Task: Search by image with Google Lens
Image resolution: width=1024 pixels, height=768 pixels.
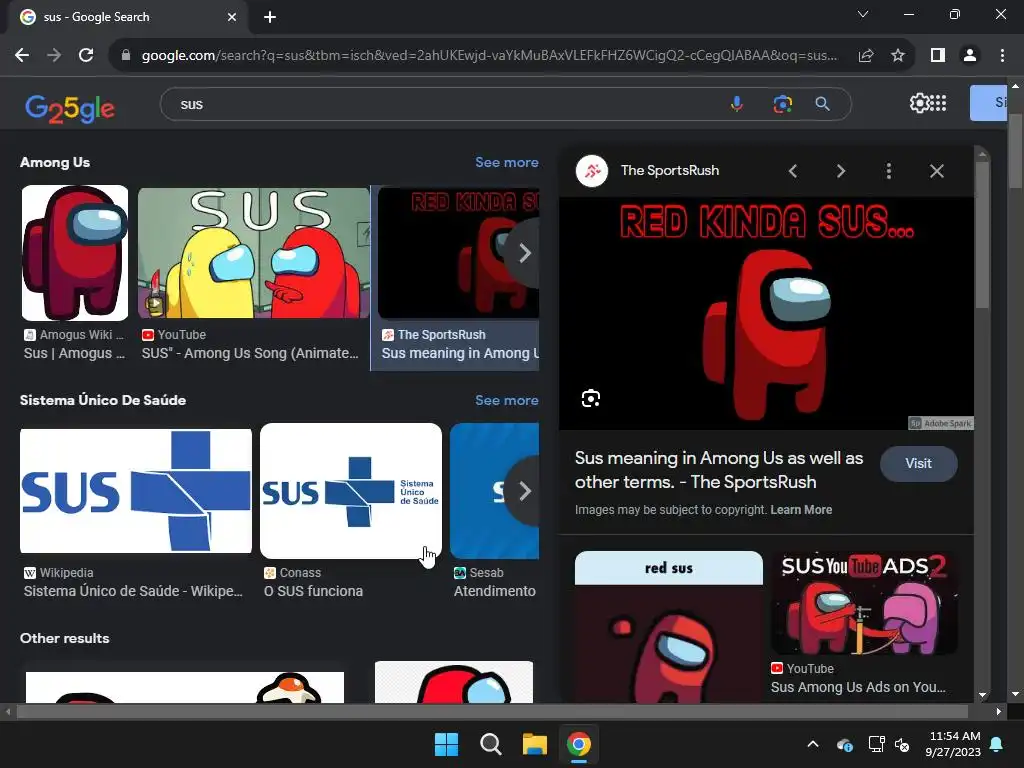Action: pos(782,104)
